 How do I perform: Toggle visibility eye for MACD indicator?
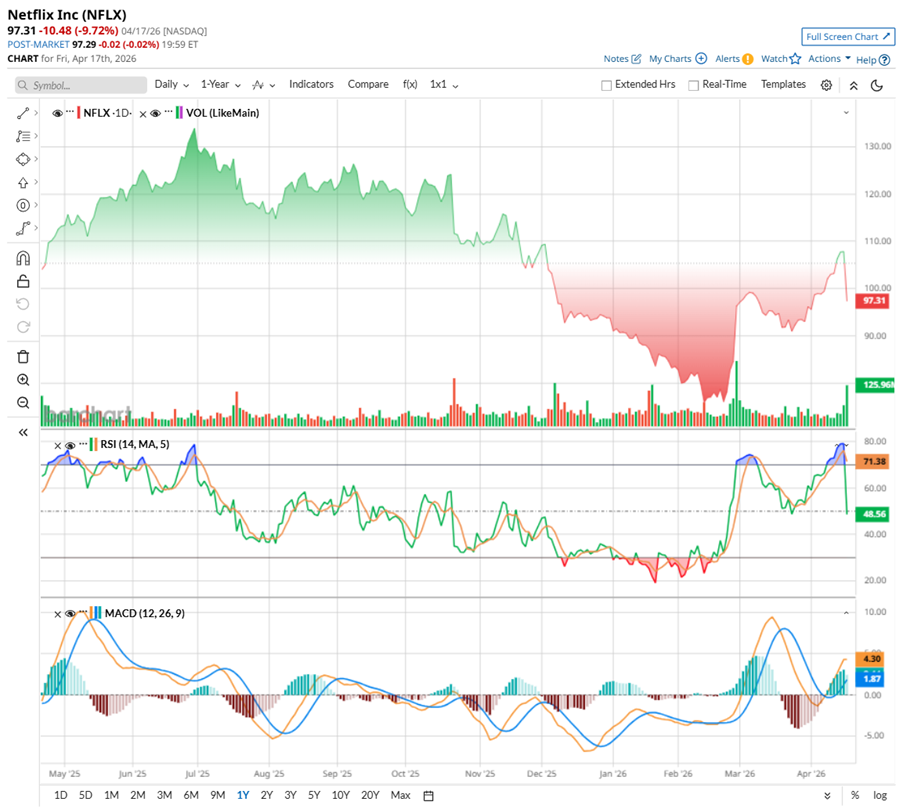[x=70, y=614]
